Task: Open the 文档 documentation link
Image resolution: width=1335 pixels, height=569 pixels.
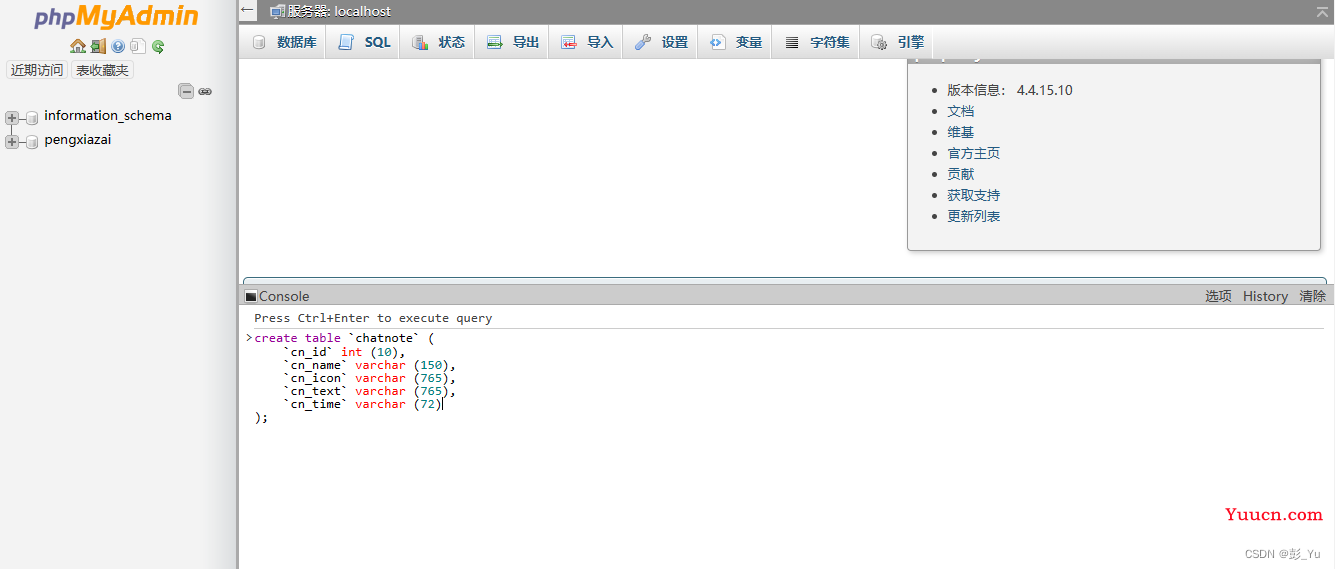Action: [961, 111]
